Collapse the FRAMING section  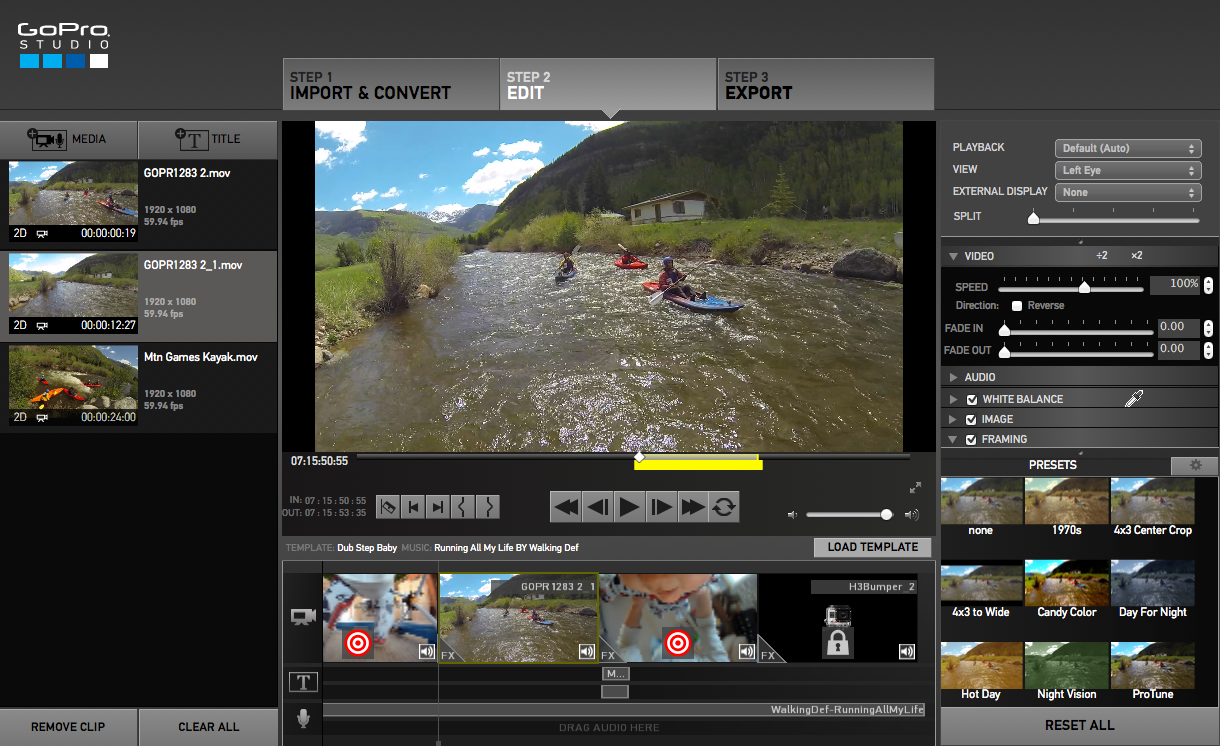click(x=952, y=439)
